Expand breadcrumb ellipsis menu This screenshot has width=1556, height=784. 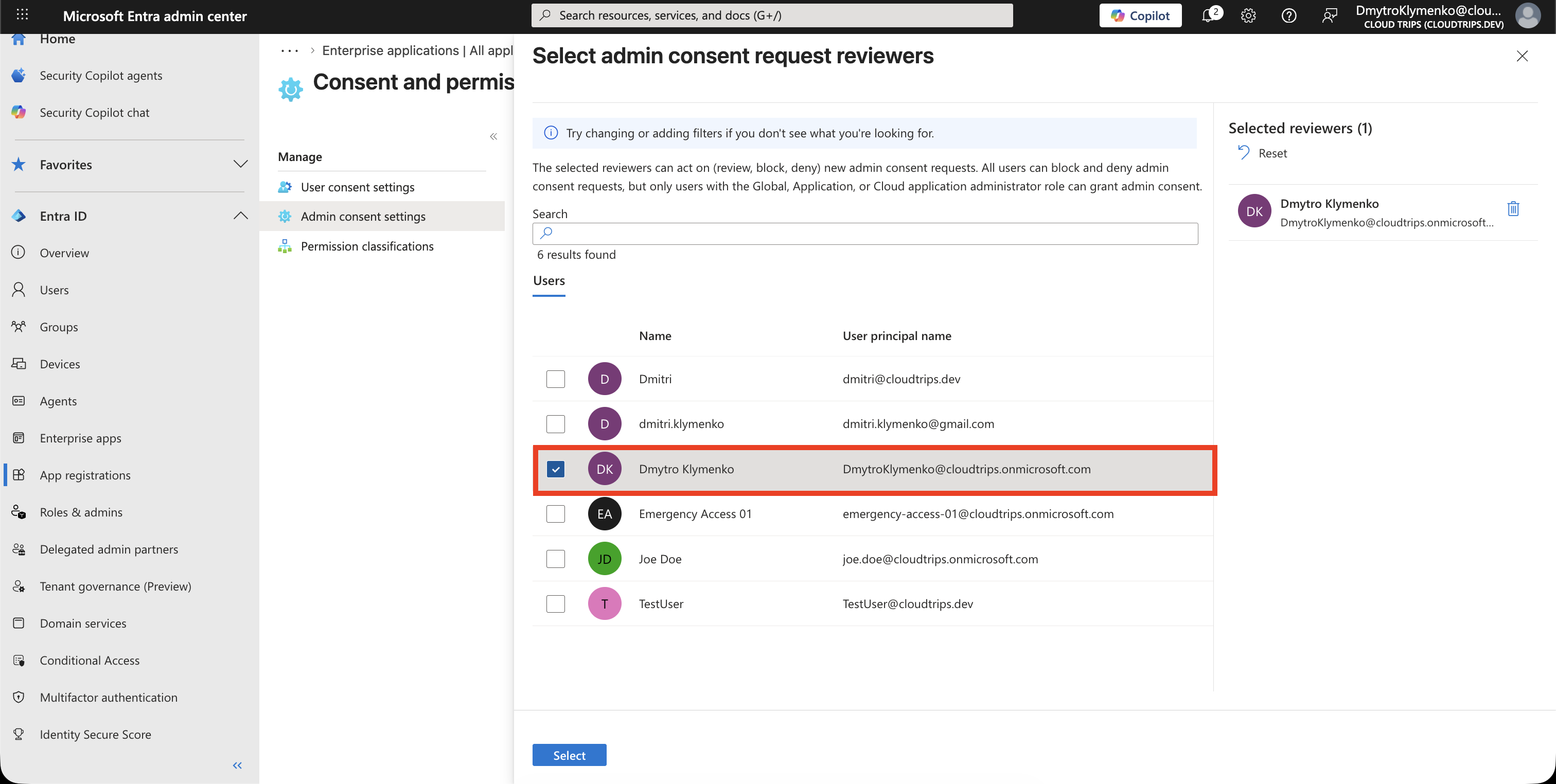[289, 51]
